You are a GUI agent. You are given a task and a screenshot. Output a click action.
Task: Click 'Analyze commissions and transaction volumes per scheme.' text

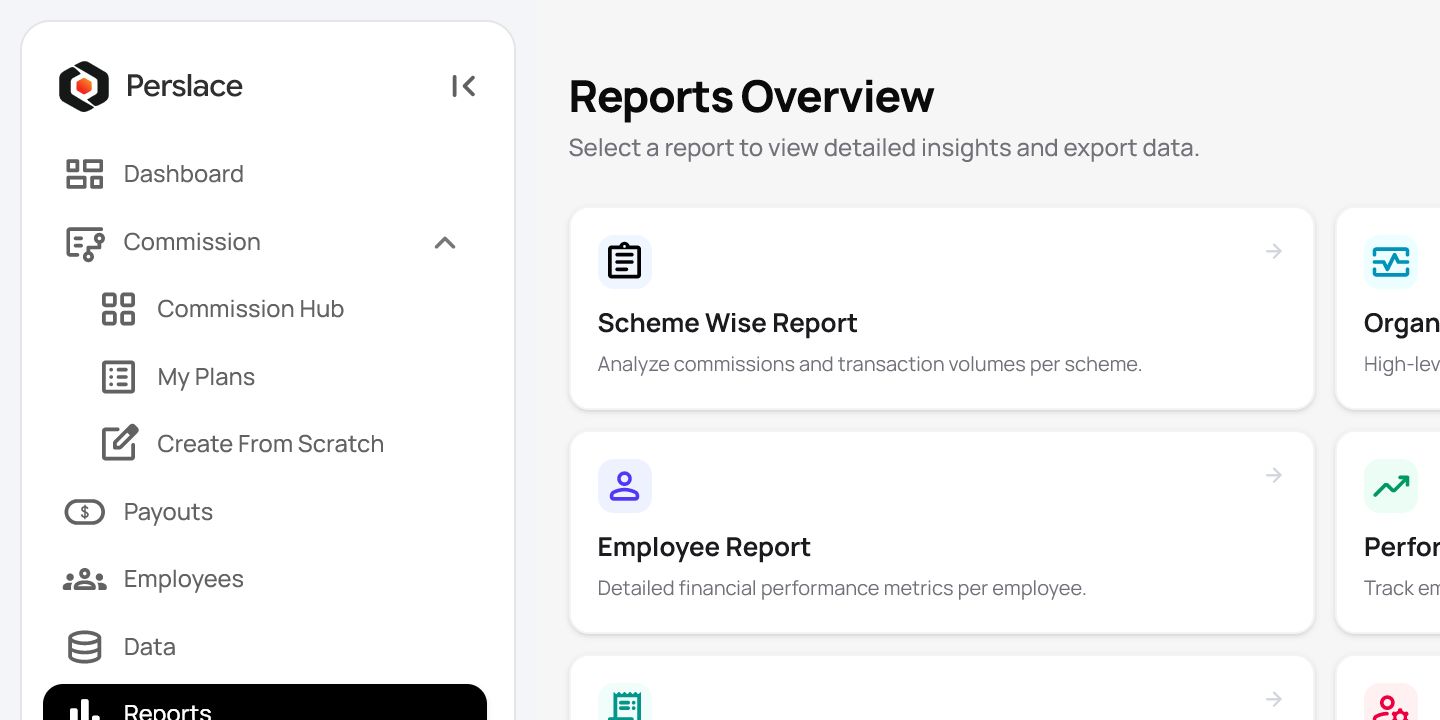(870, 364)
